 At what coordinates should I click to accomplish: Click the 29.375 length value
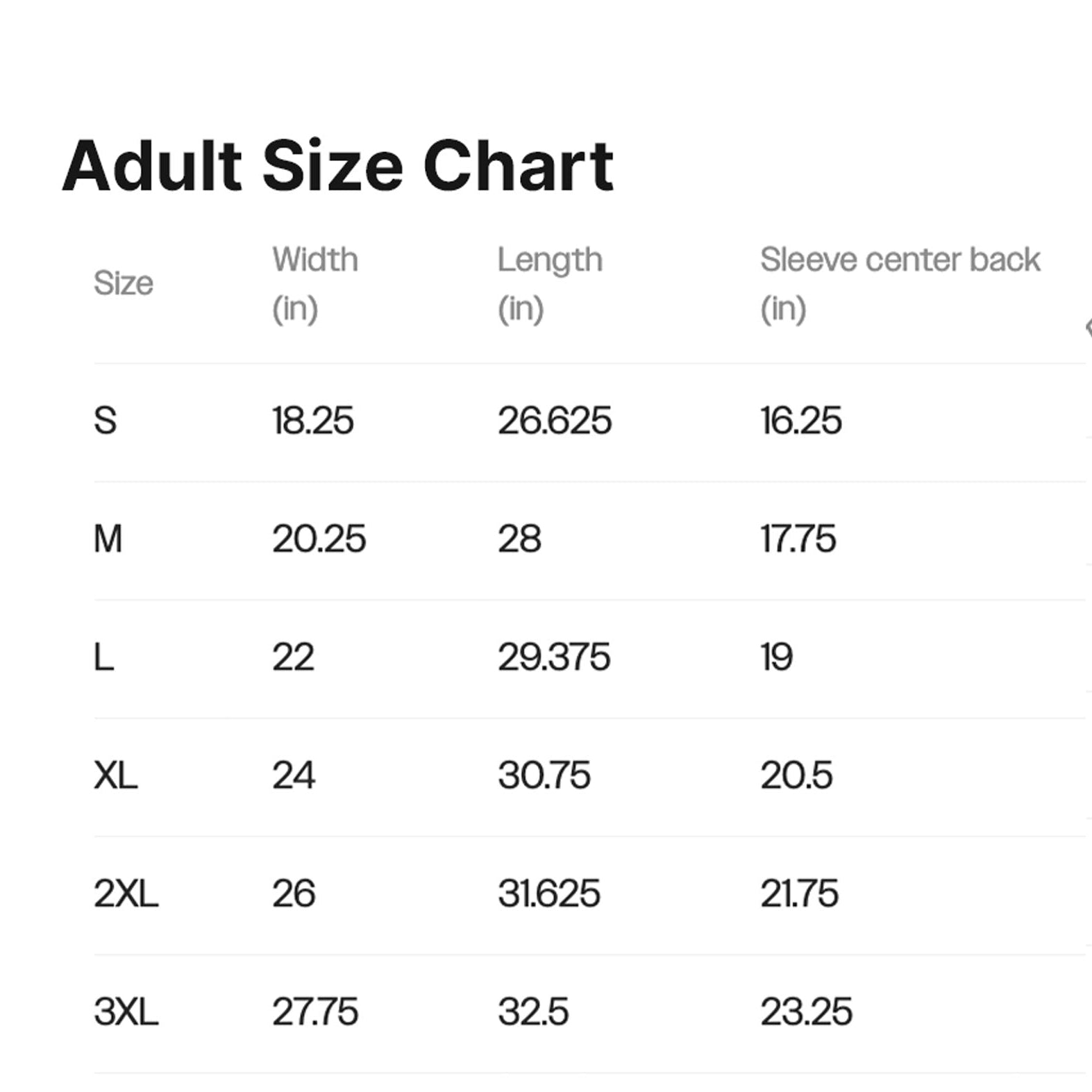coord(554,657)
